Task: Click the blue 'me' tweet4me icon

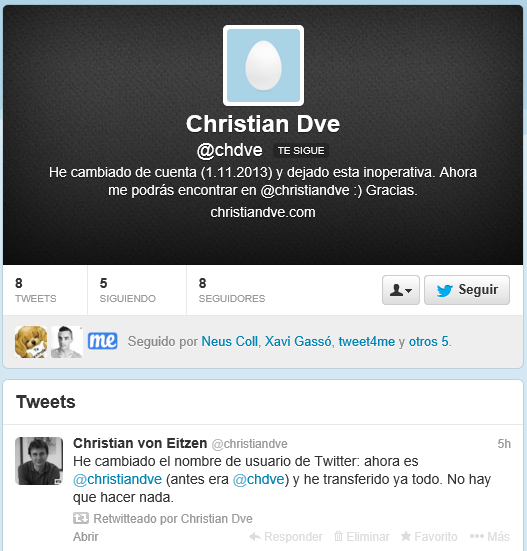Action: [x=103, y=341]
